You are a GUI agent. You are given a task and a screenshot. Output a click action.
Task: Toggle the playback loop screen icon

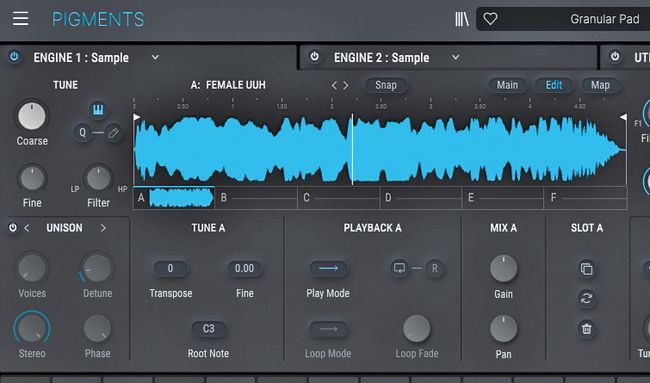coord(400,268)
